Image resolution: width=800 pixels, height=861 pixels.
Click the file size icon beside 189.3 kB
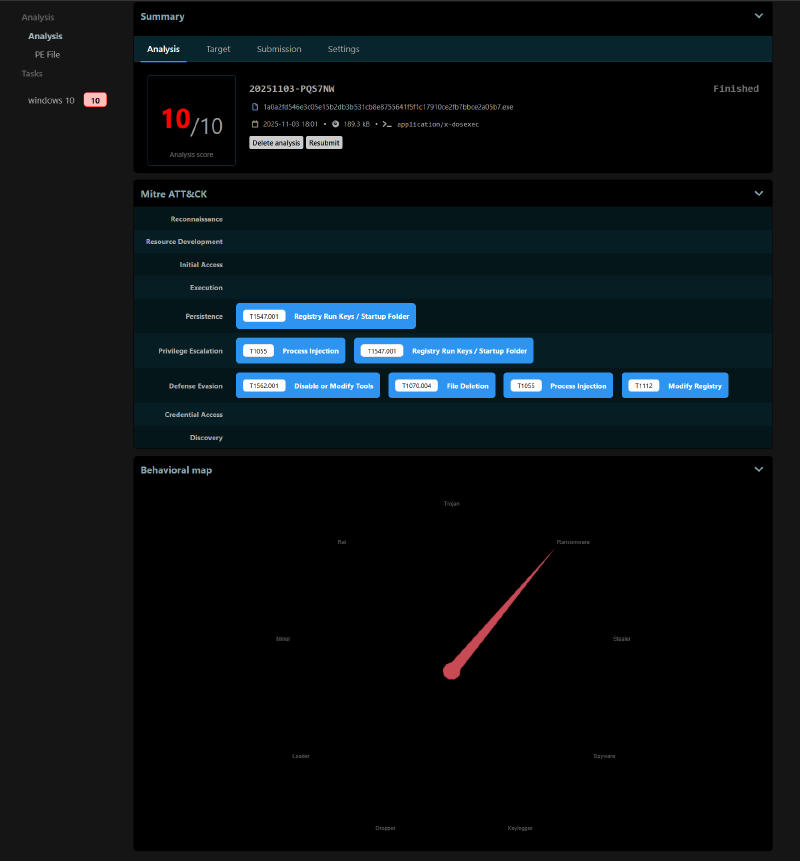tap(335, 124)
